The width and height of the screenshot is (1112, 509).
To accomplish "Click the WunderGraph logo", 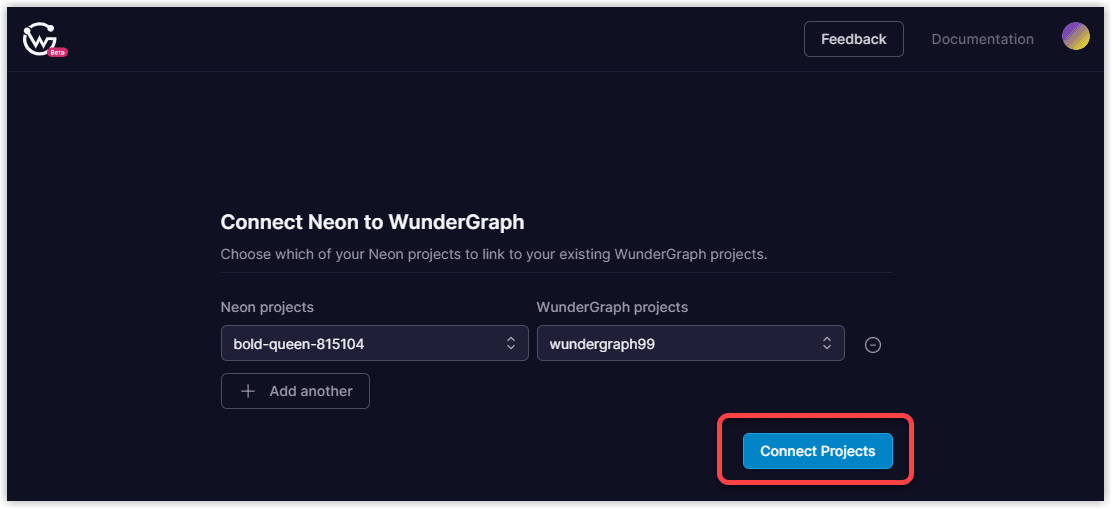I will click(x=38, y=39).
